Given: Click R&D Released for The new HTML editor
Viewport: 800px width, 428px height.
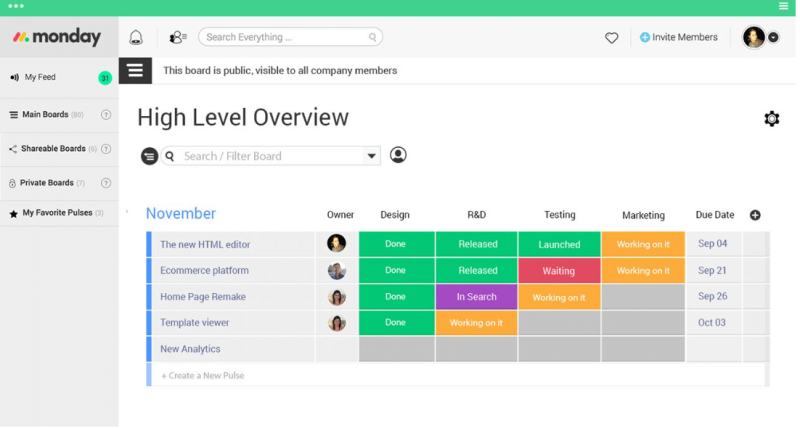Looking at the screenshot, I should (x=477, y=244).
